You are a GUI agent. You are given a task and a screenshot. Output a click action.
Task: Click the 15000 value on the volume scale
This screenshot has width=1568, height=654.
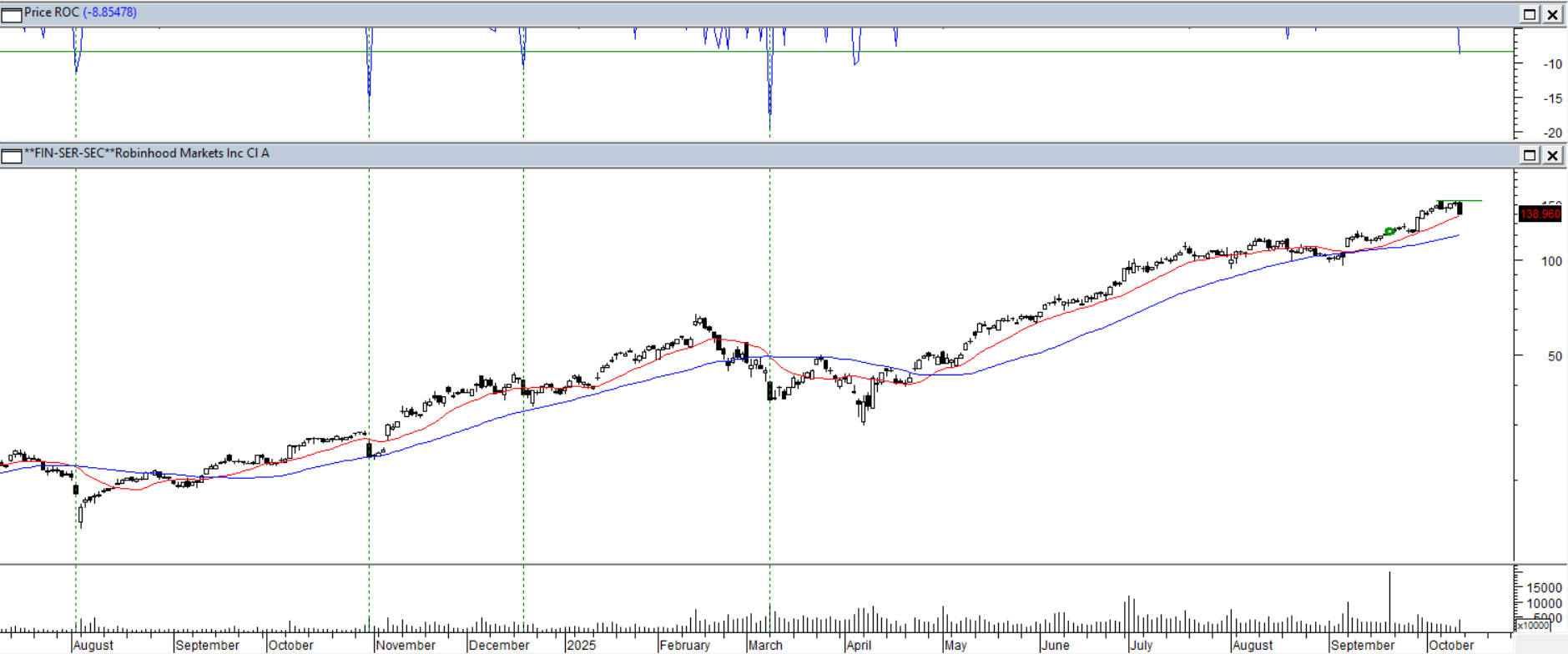click(1544, 588)
